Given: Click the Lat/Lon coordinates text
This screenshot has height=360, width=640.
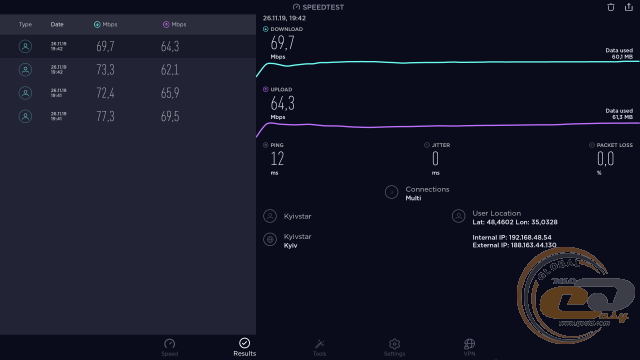Looking at the screenshot, I should (515, 222).
